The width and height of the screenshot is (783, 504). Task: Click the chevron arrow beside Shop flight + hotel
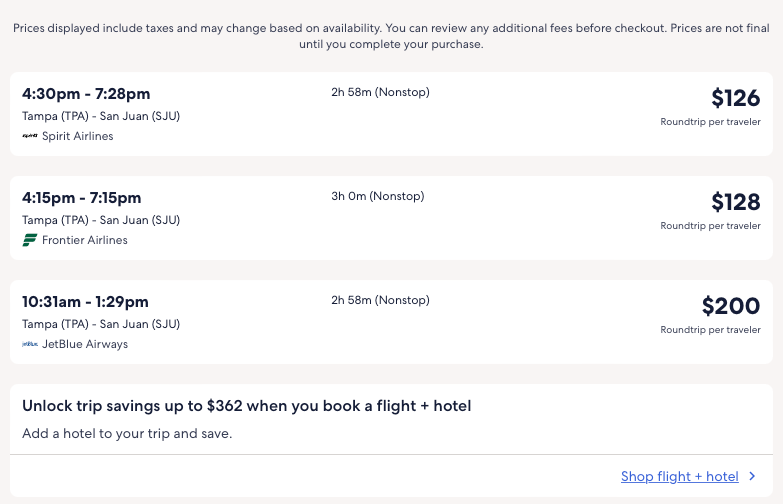pyautogui.click(x=753, y=477)
